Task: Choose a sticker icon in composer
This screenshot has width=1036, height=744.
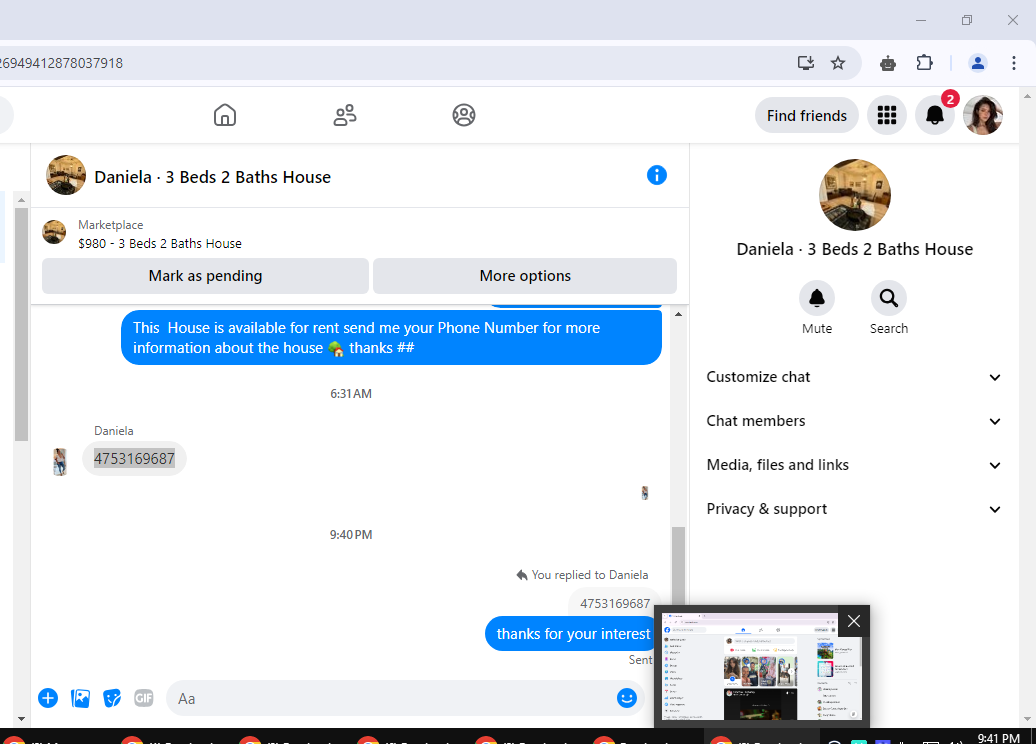Action: tap(112, 698)
